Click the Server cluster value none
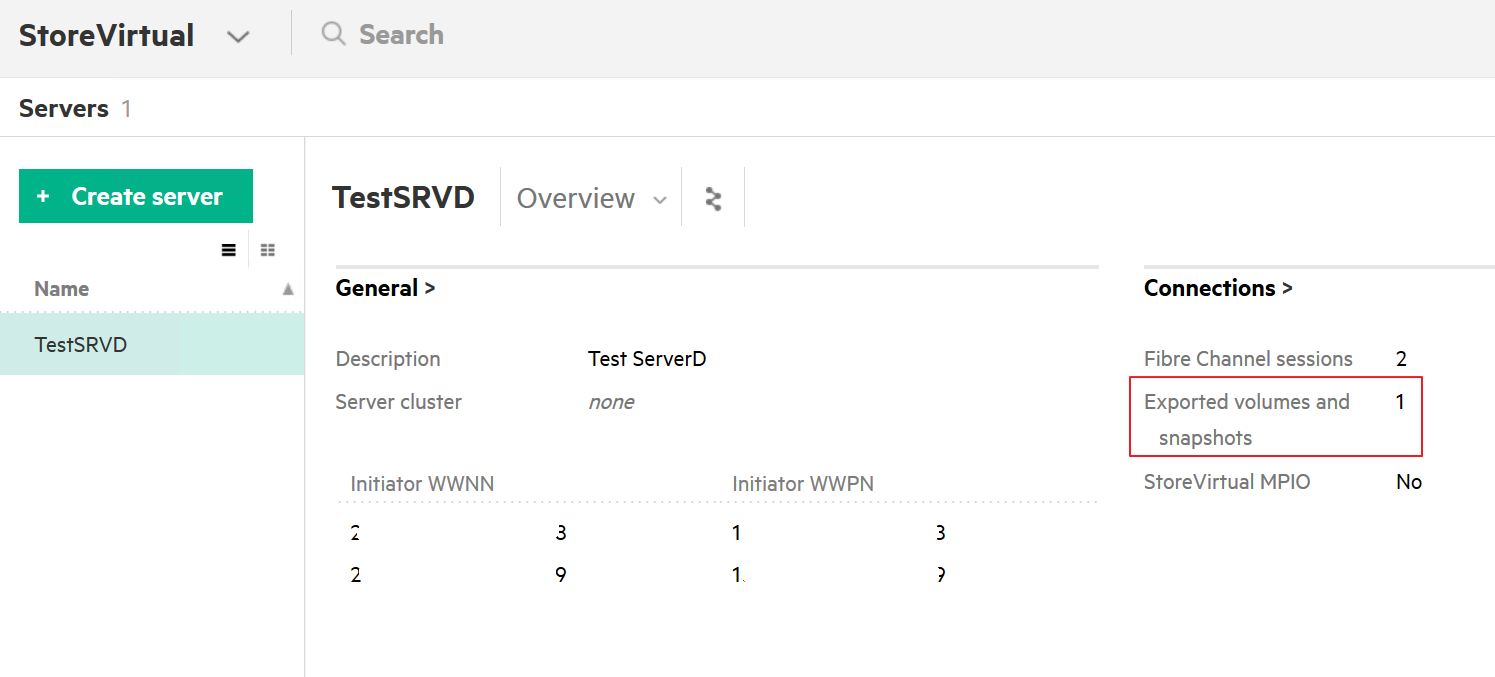Screen dimensions: 1495x677 pos(611,402)
